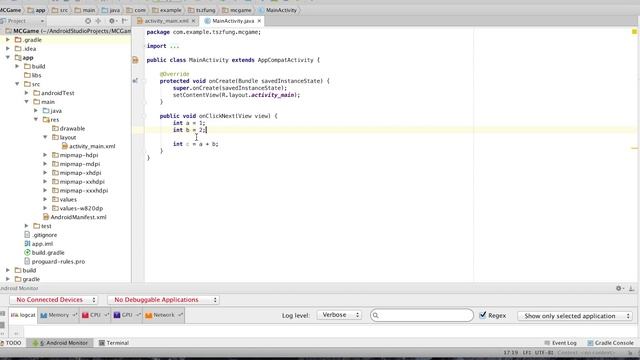Click the Android Monitor hide panel icon

(x=631, y=288)
